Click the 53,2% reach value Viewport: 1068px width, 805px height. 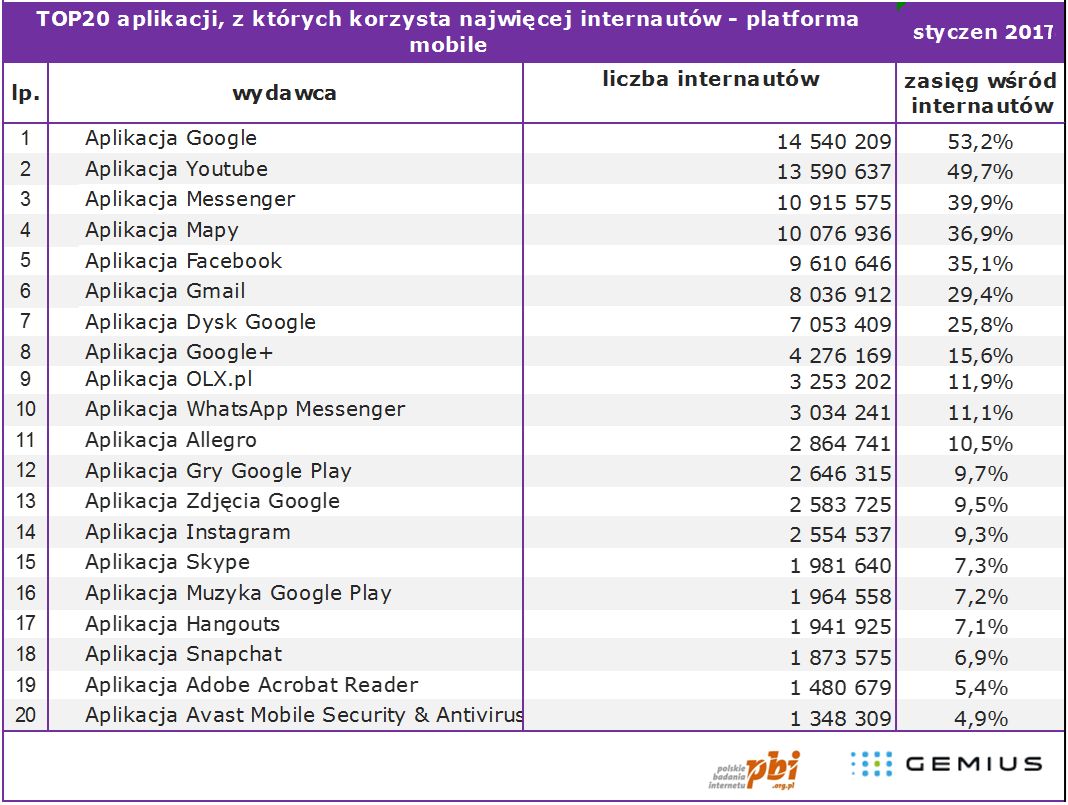coord(980,142)
